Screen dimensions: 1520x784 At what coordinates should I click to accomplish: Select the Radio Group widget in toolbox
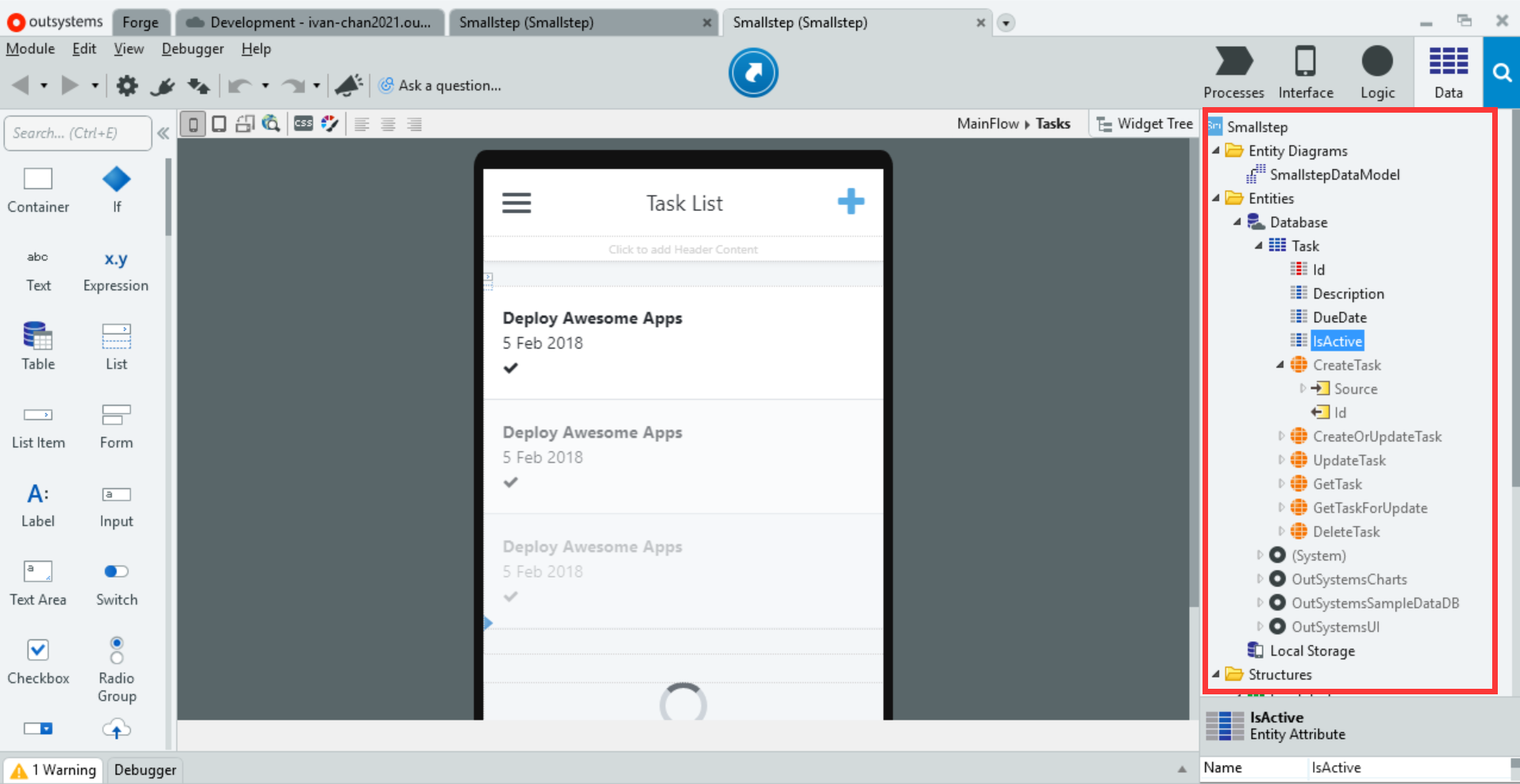pos(117,670)
